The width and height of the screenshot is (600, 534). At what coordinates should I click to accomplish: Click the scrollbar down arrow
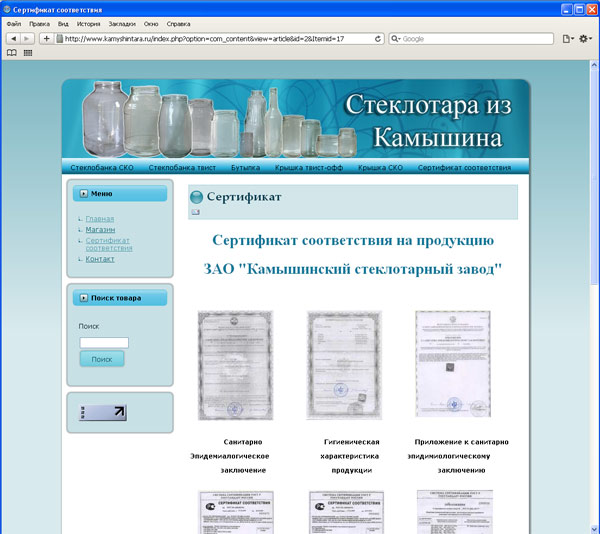click(594, 529)
